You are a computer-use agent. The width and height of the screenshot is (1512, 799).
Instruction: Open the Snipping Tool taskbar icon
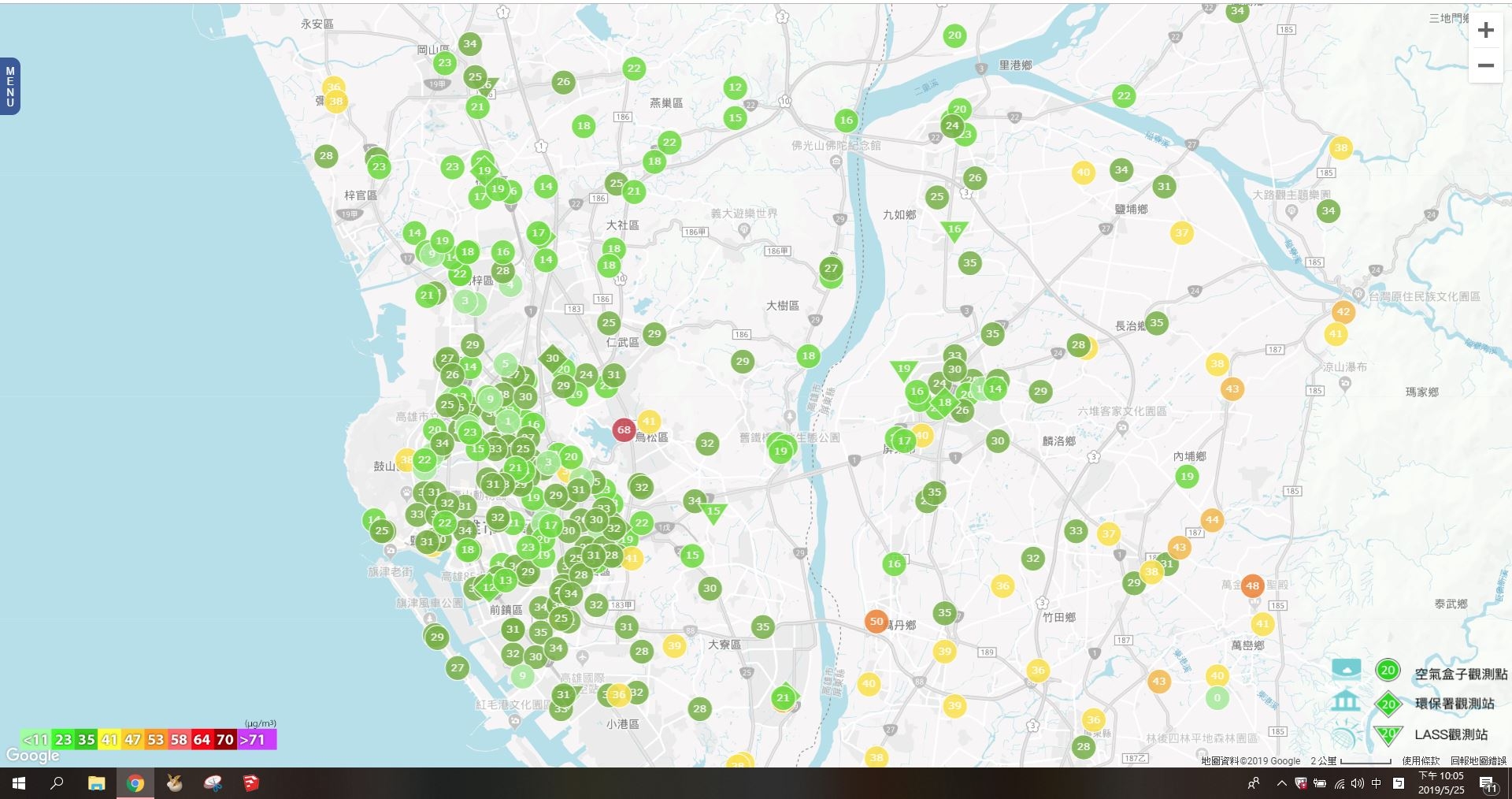click(213, 783)
